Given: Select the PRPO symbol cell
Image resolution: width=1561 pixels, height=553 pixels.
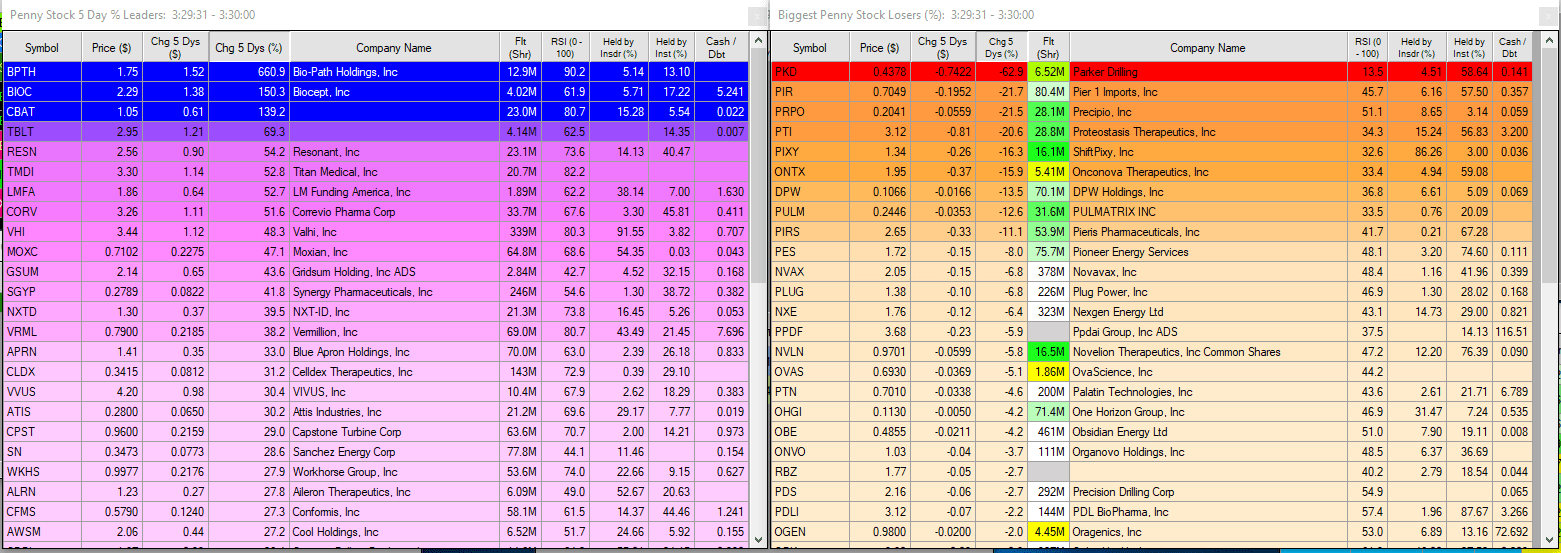Looking at the screenshot, I should coord(810,112).
